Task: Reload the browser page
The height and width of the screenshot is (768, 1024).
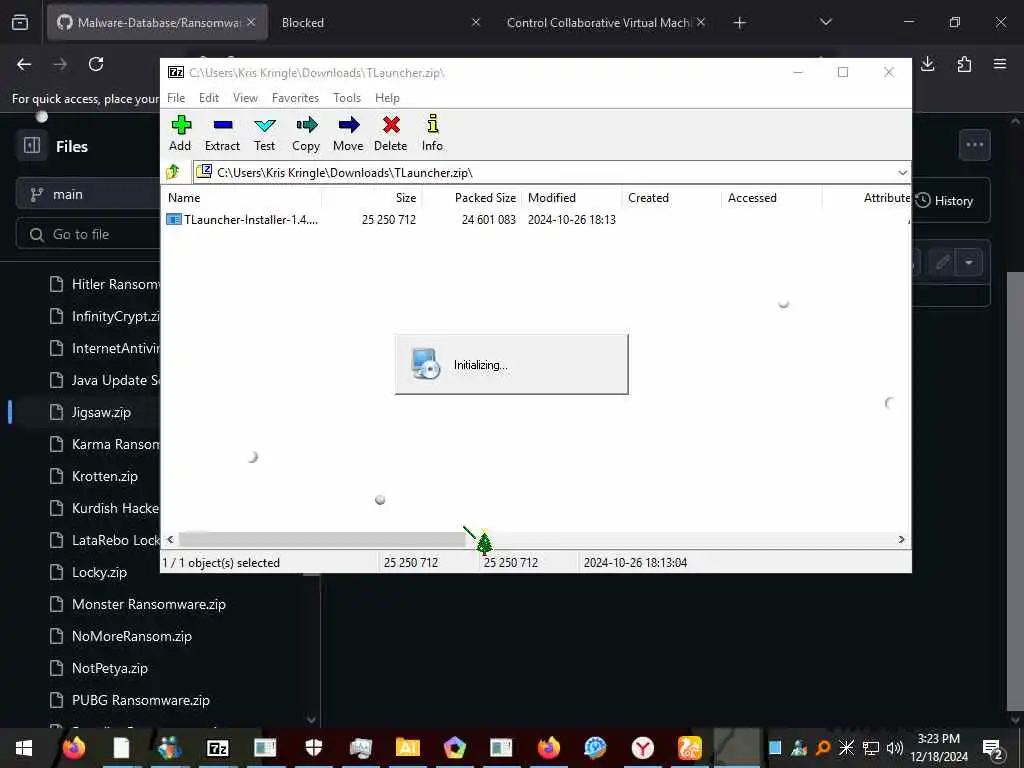Action: tap(96, 64)
